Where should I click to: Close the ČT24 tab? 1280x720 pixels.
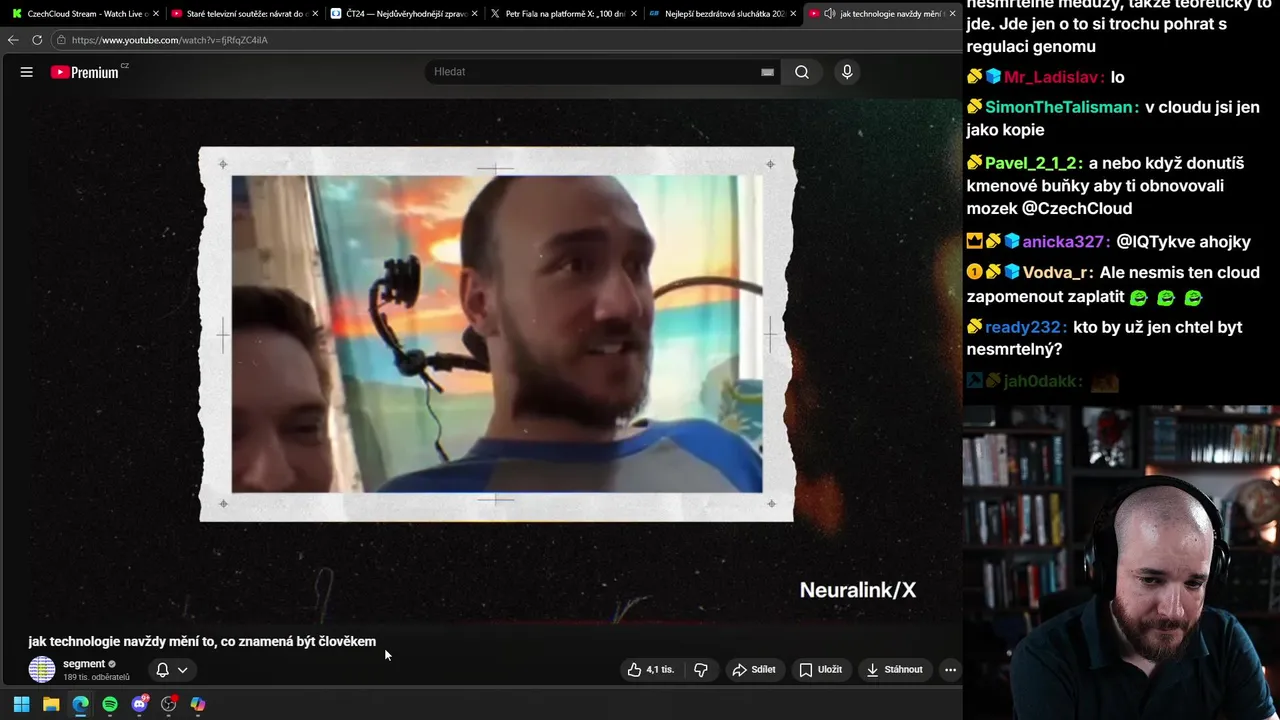[x=474, y=14]
